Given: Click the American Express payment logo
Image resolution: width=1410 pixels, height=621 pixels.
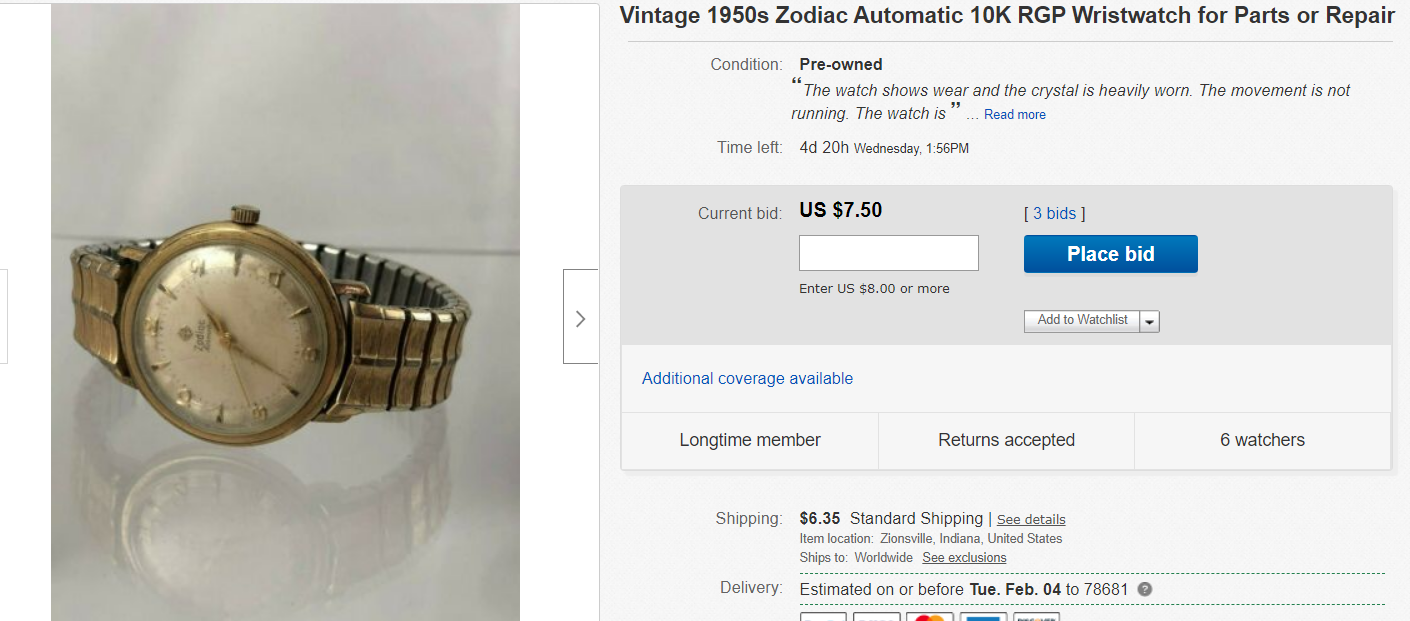Looking at the screenshot, I should [x=983, y=617].
